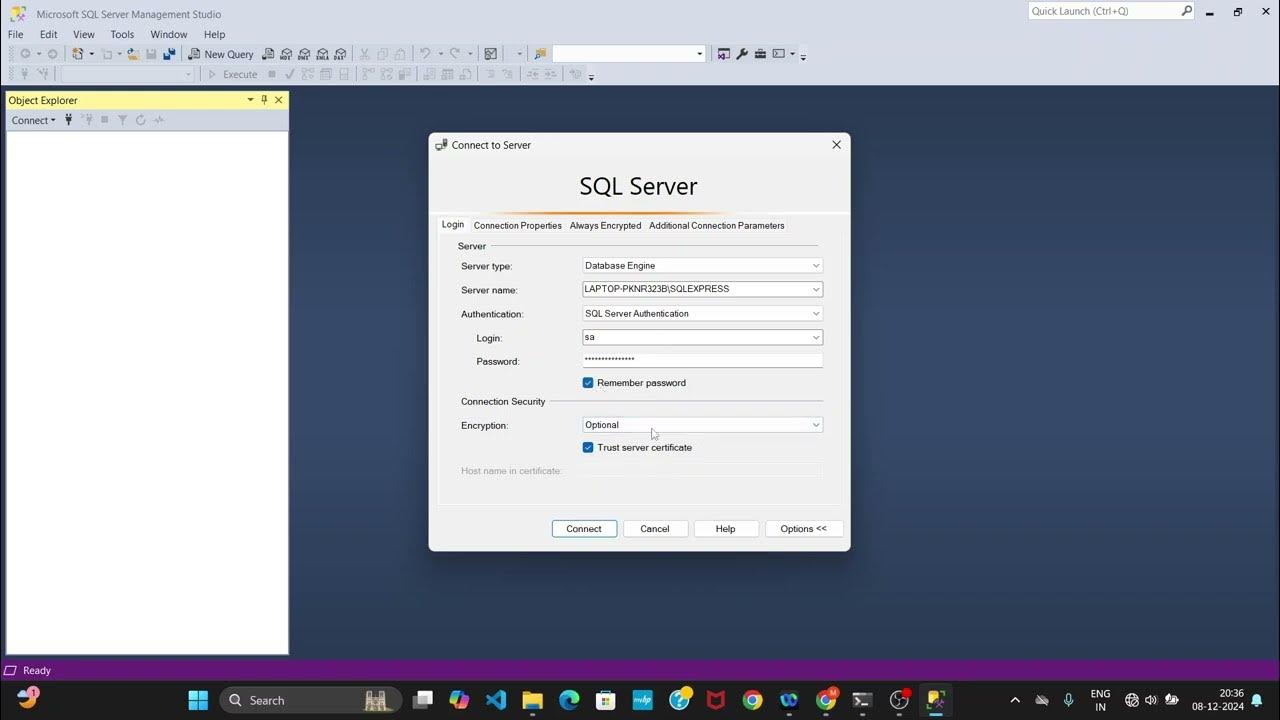This screenshot has width=1280, height=720.
Task: Expand the Encryption dropdown
Action: coord(816,425)
